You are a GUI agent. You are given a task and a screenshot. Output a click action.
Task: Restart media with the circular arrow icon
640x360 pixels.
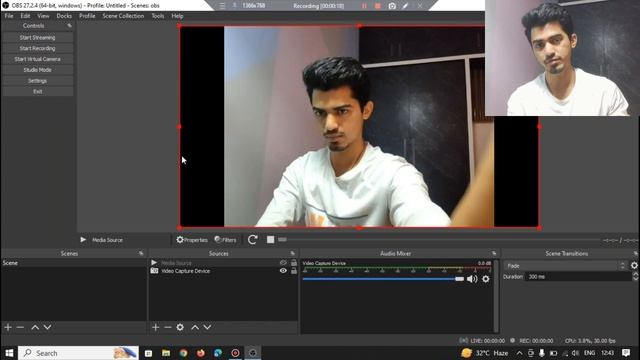click(252, 240)
